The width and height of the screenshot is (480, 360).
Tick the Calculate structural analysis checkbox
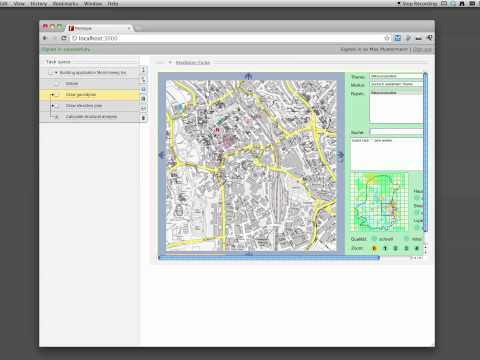click(57, 117)
